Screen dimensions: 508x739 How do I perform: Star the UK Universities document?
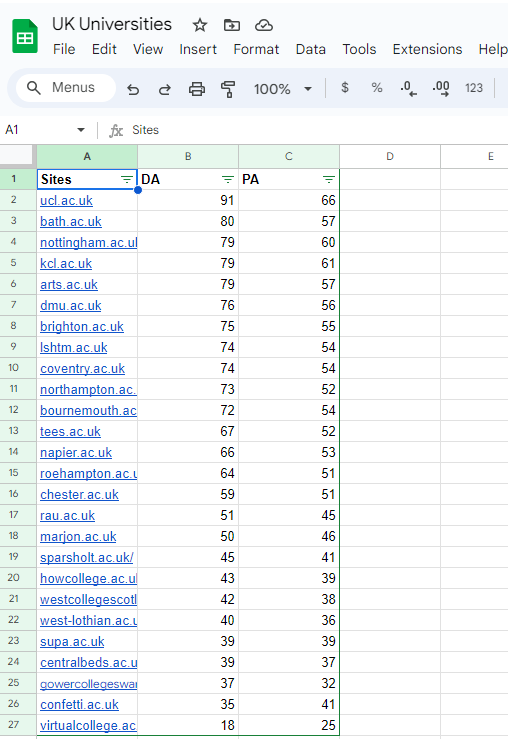coord(200,25)
